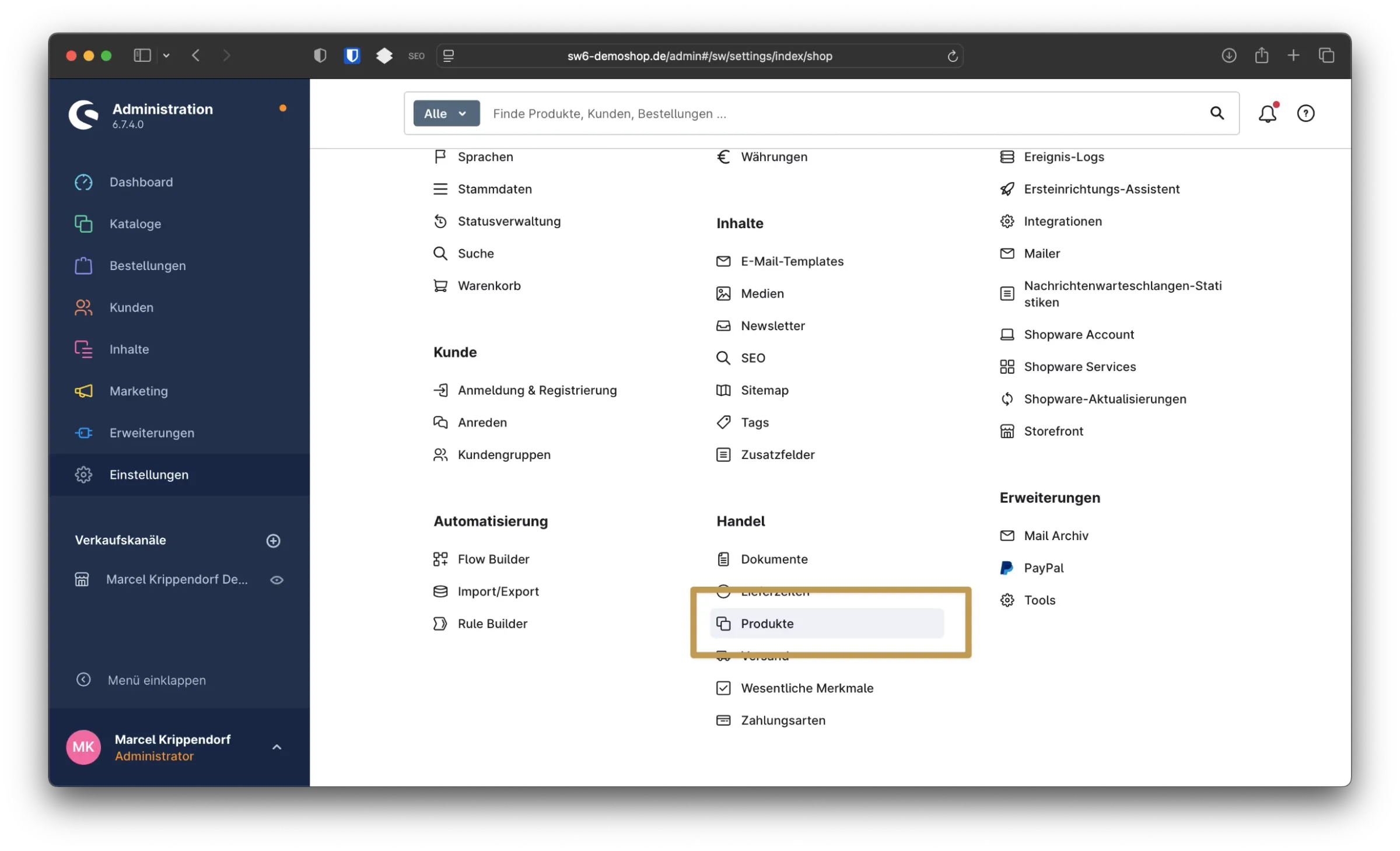The image size is (1400, 851).
Task: Click the notification bell icon
Action: pyautogui.click(x=1267, y=113)
